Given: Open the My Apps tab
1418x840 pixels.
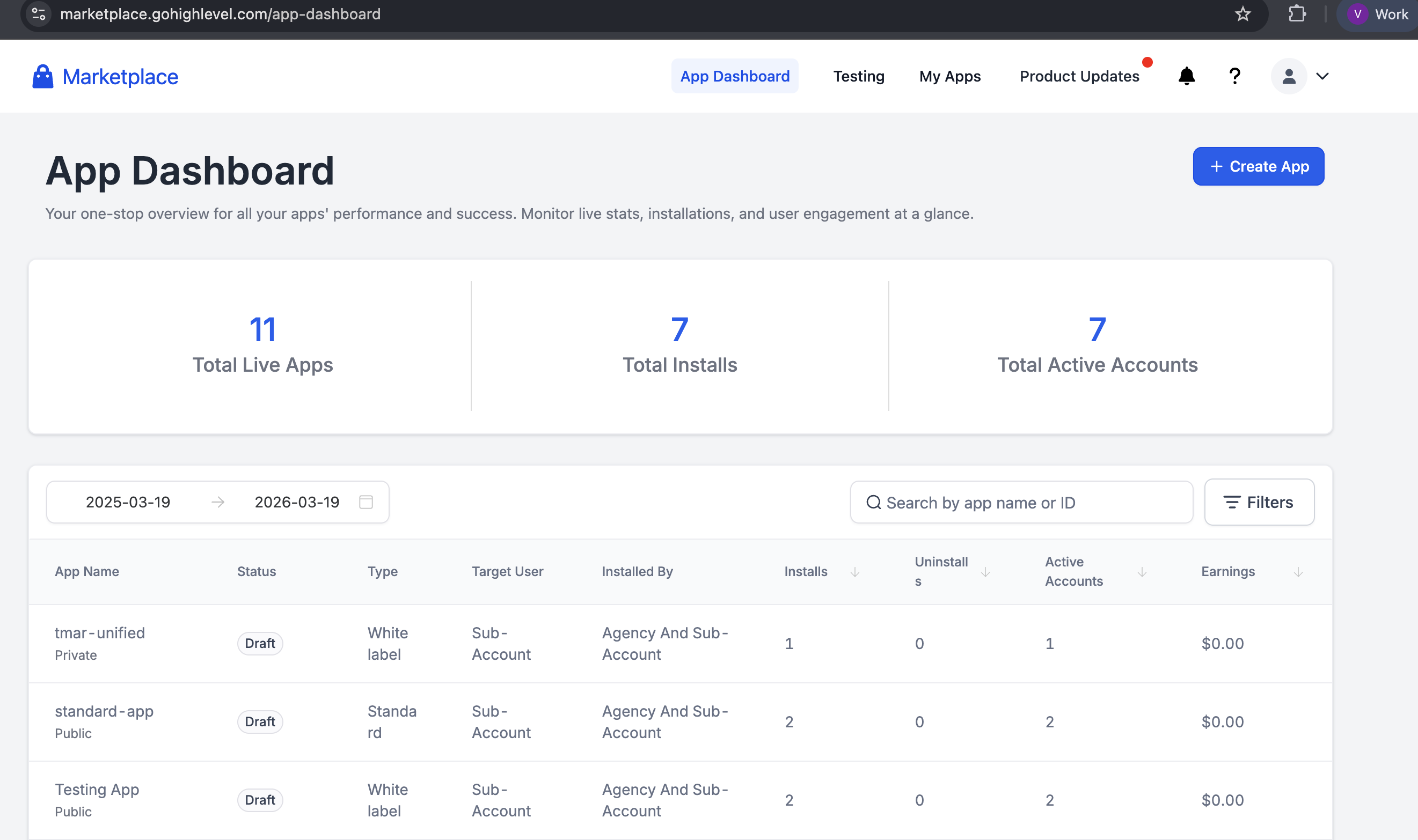Looking at the screenshot, I should point(949,76).
